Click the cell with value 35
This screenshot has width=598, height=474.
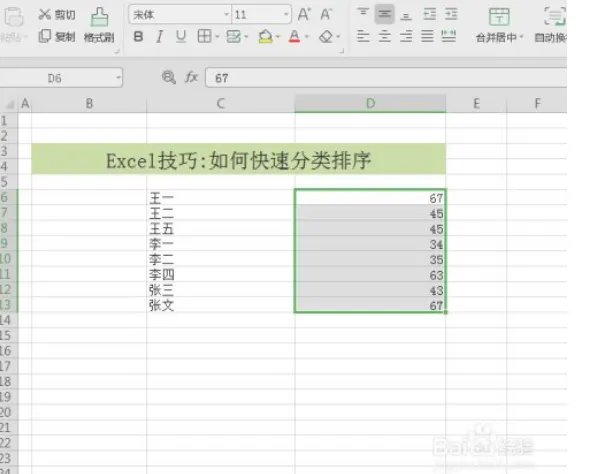[370, 259]
